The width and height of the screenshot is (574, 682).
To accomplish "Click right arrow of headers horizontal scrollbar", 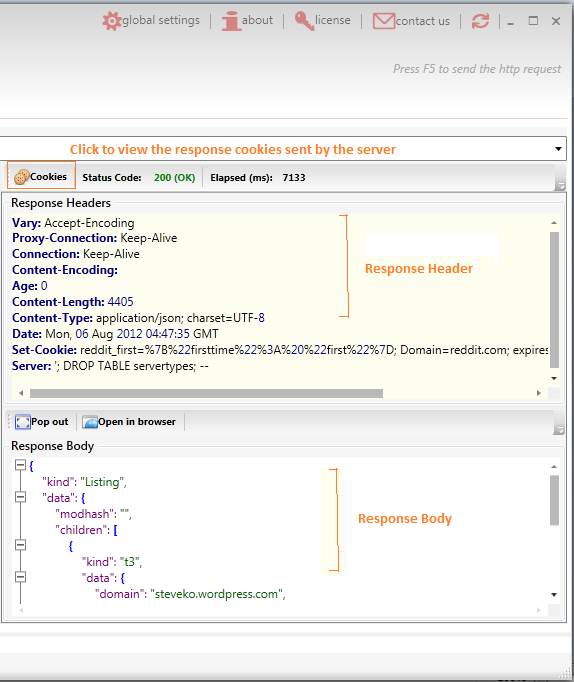I will (539, 393).
